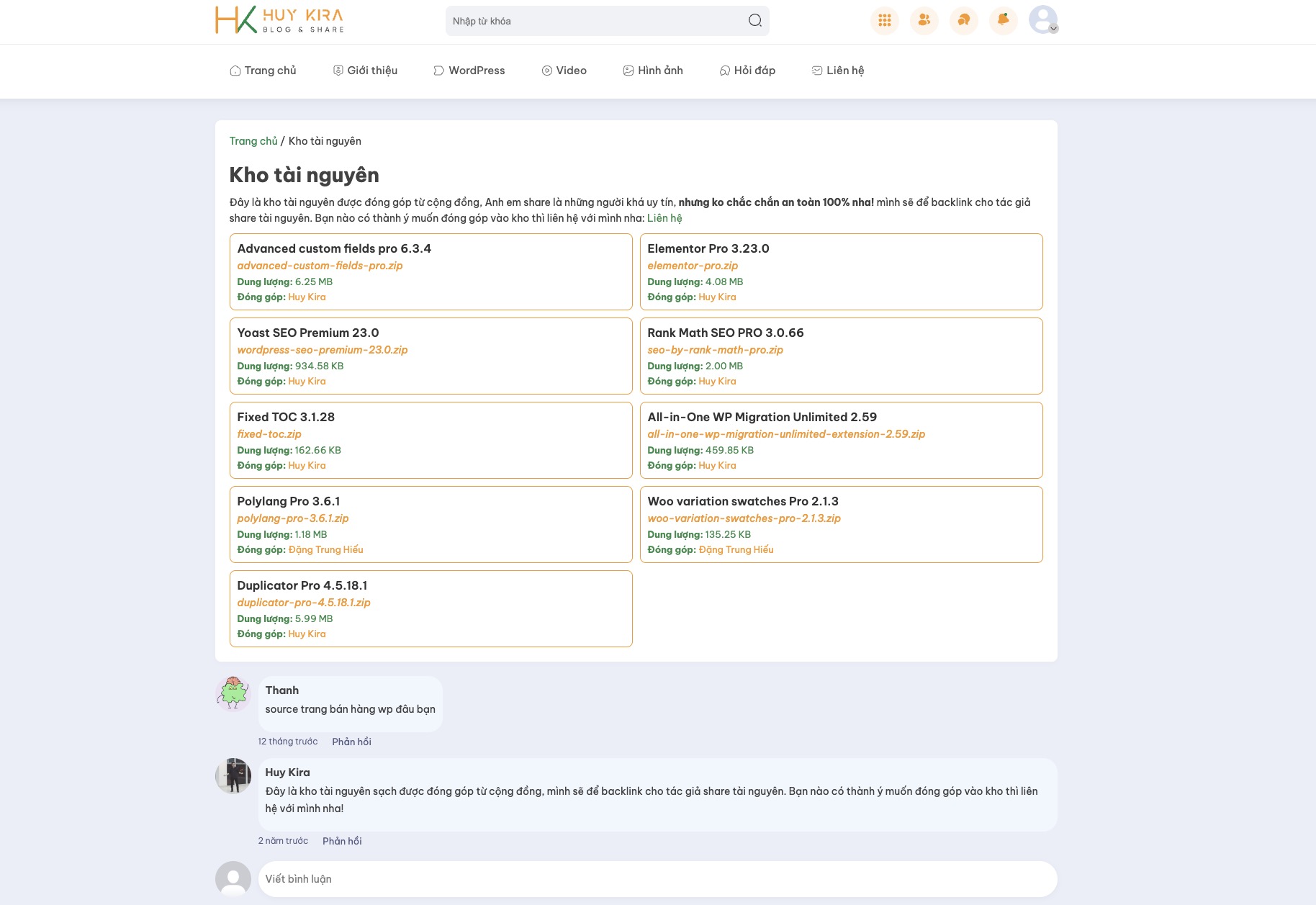Click the search magnifier icon

pos(754,21)
